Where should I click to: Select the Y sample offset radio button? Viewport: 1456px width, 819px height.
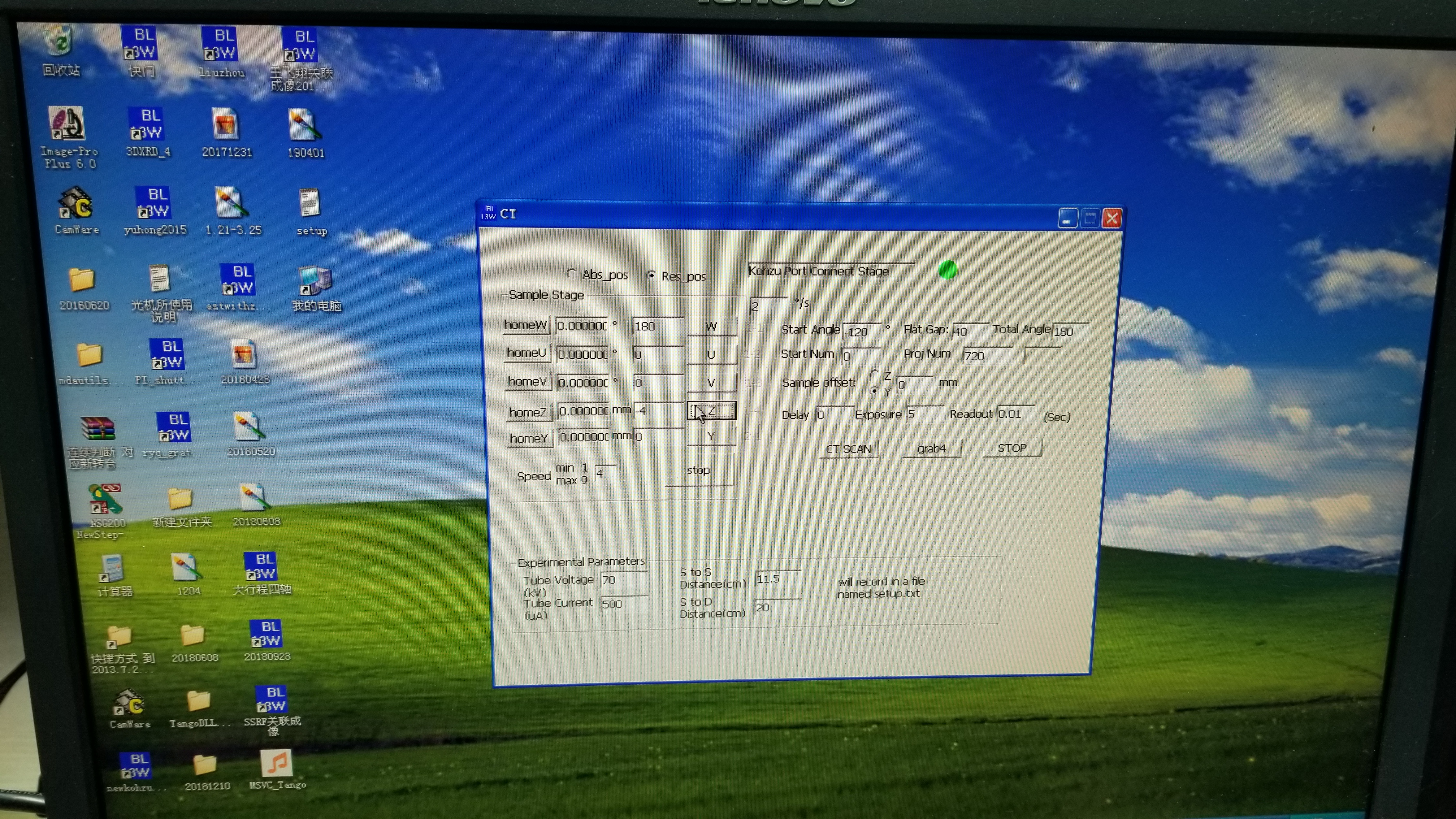click(x=874, y=390)
